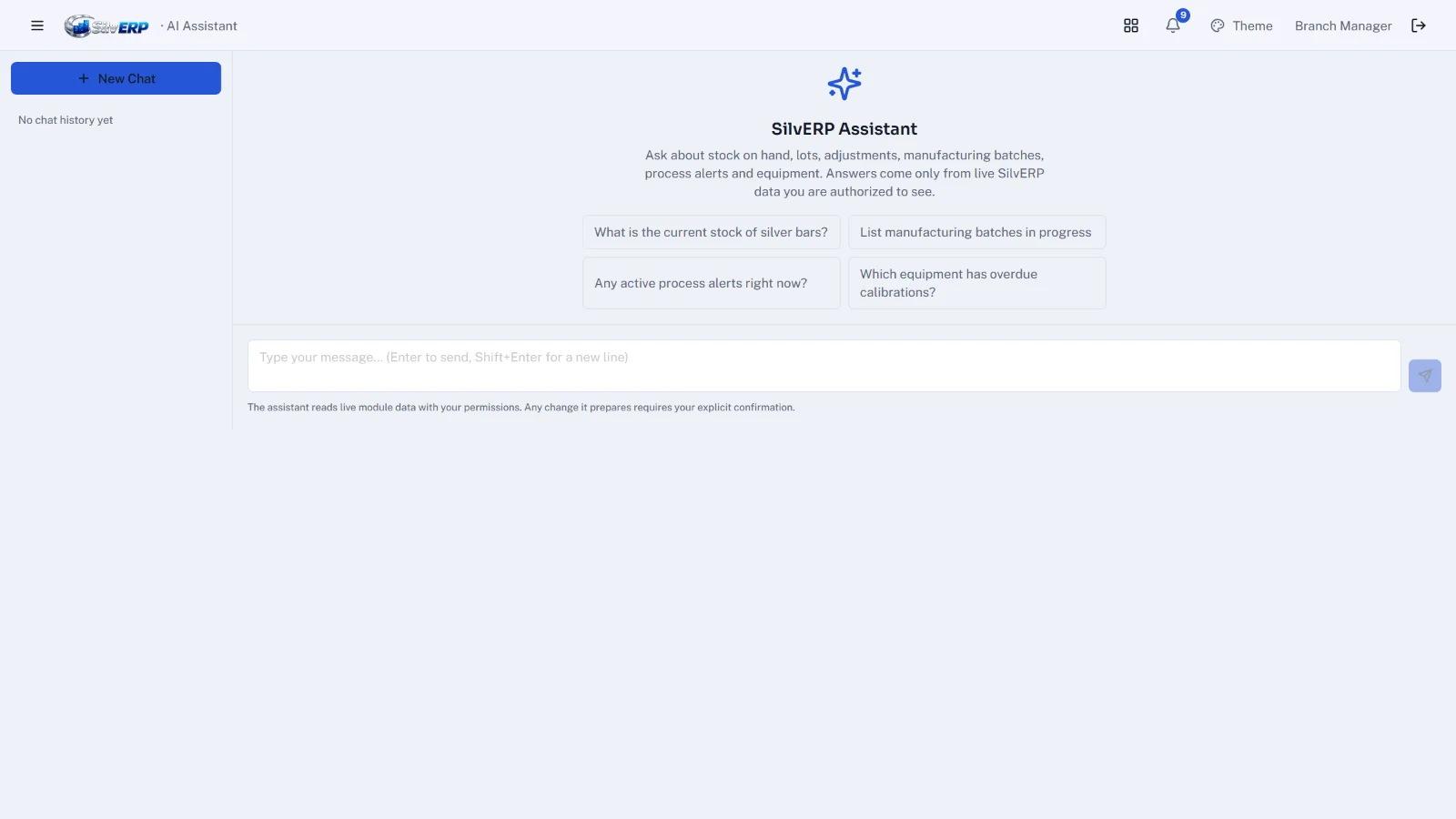
Task: Choose 'List manufacturing batches in progress' suggestion
Action: click(x=976, y=232)
